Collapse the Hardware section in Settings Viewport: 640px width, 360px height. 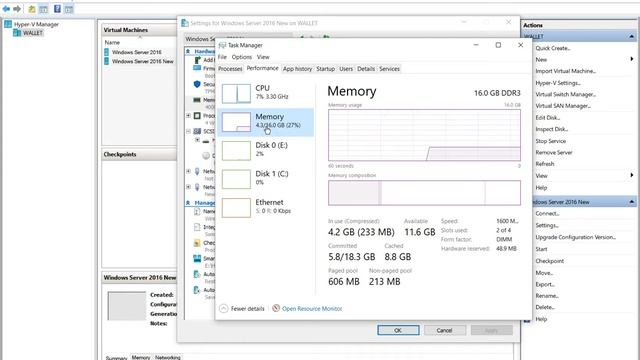188,51
